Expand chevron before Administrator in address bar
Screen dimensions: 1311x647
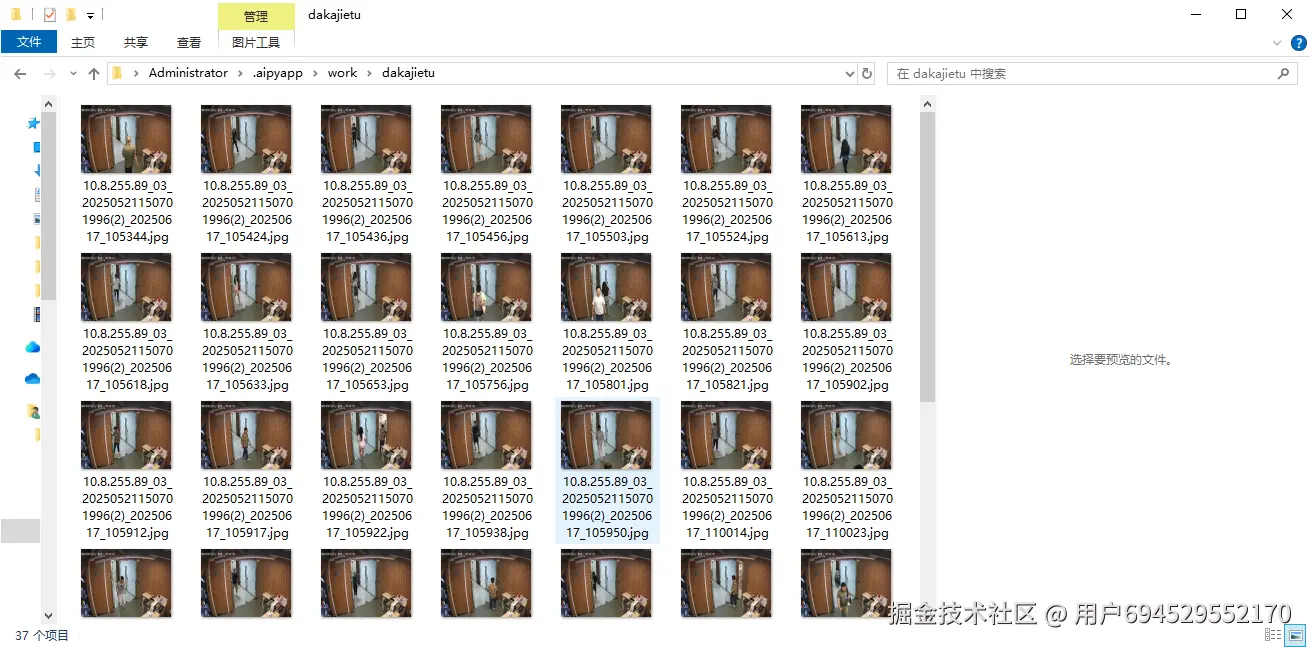point(138,73)
